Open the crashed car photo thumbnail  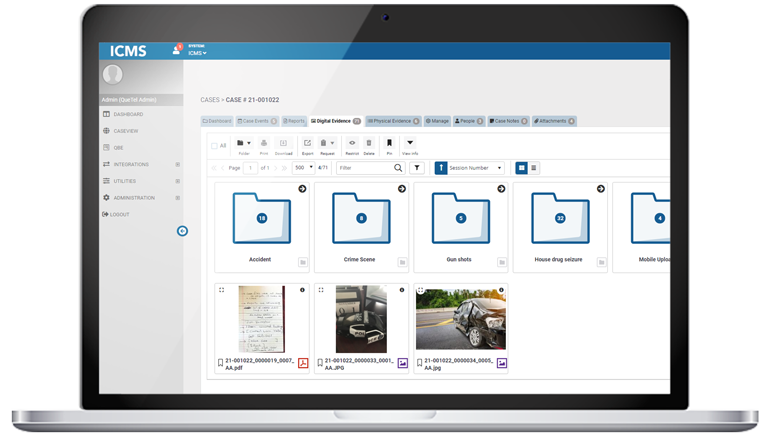point(461,319)
